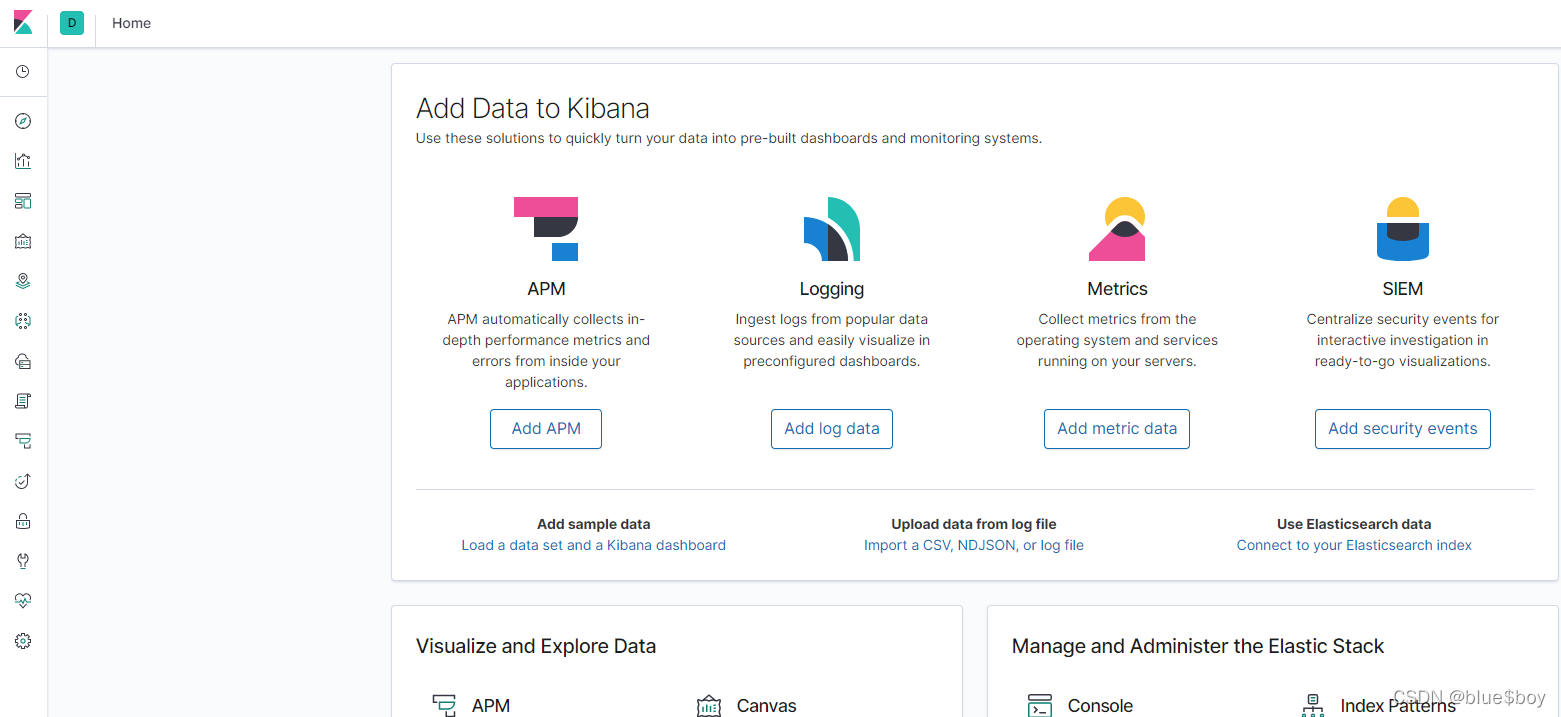Open Canvas icon in sidebar
1561x717 pixels.
coord(23,241)
